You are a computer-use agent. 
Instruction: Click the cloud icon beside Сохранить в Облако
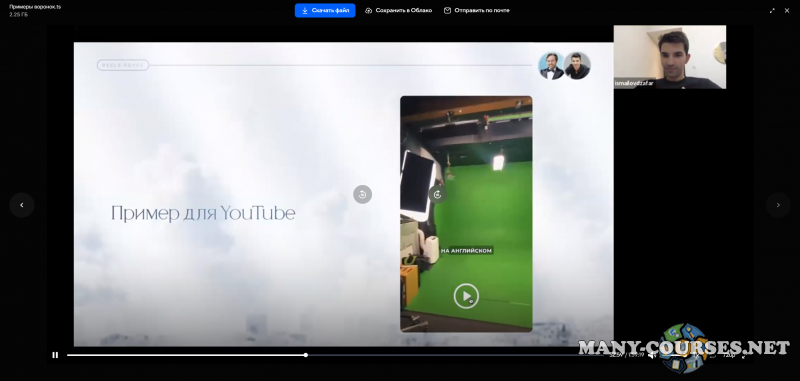point(368,10)
